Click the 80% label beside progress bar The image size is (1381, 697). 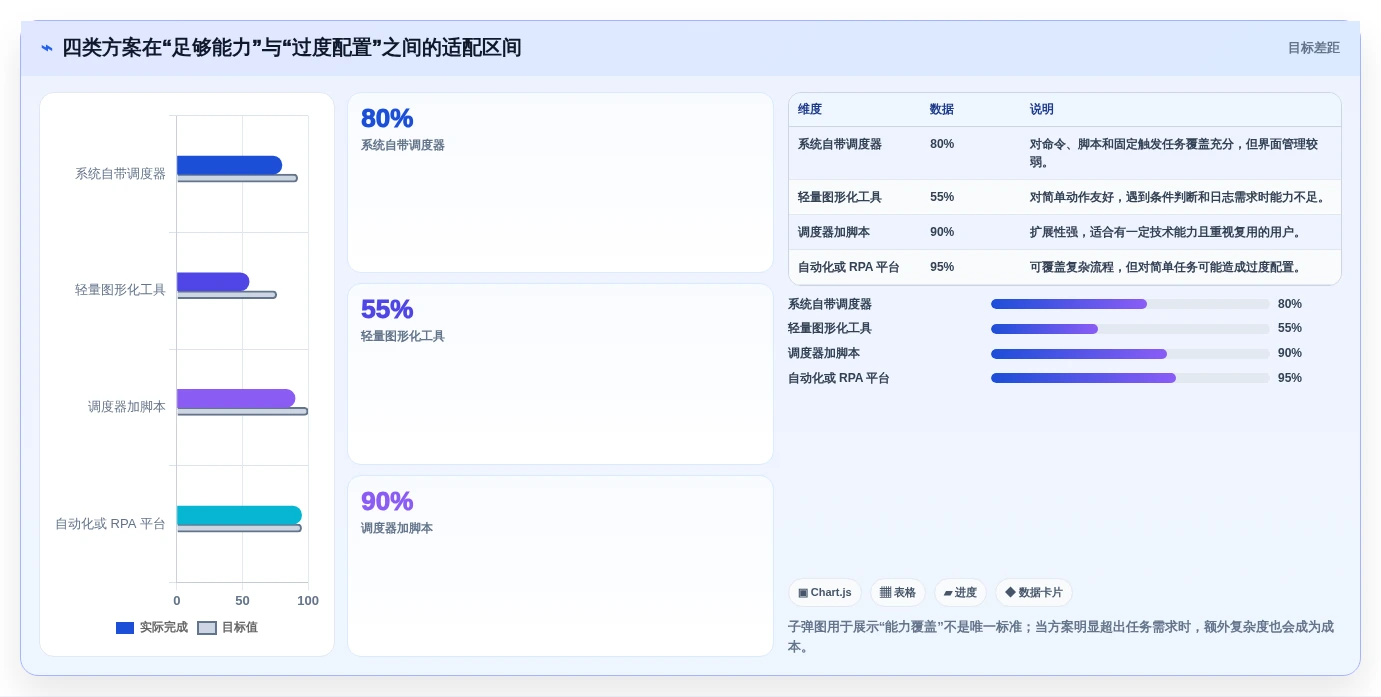1290,304
